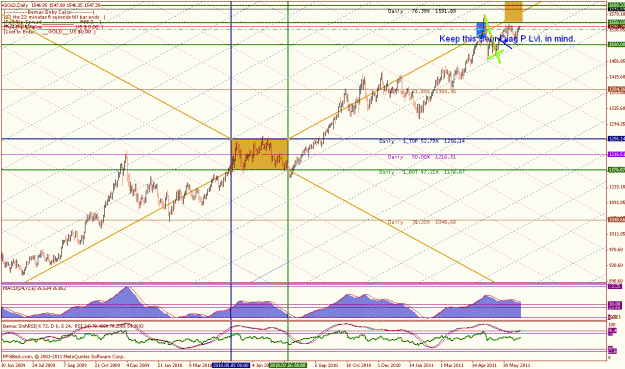
Task: Click the 970.60 price axis value
Action: pos(616,249)
